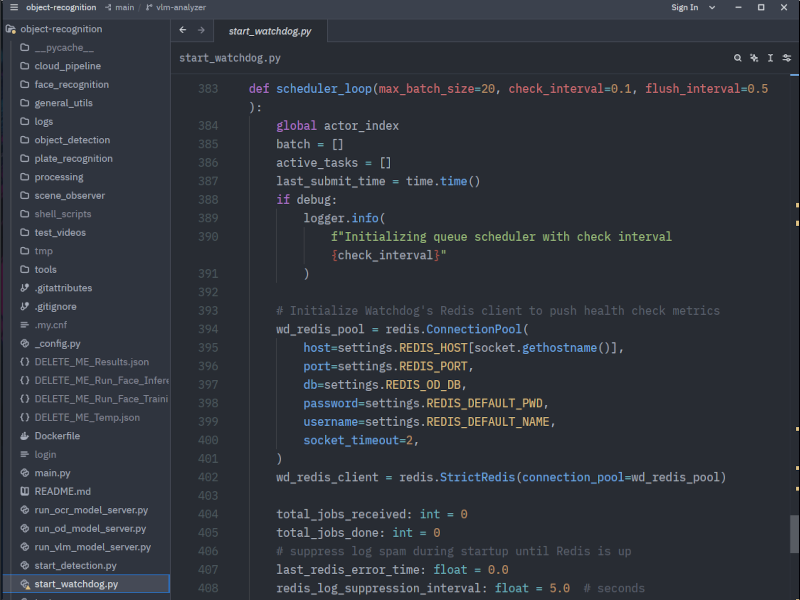Click line number 402 in gutter

click(x=208, y=477)
